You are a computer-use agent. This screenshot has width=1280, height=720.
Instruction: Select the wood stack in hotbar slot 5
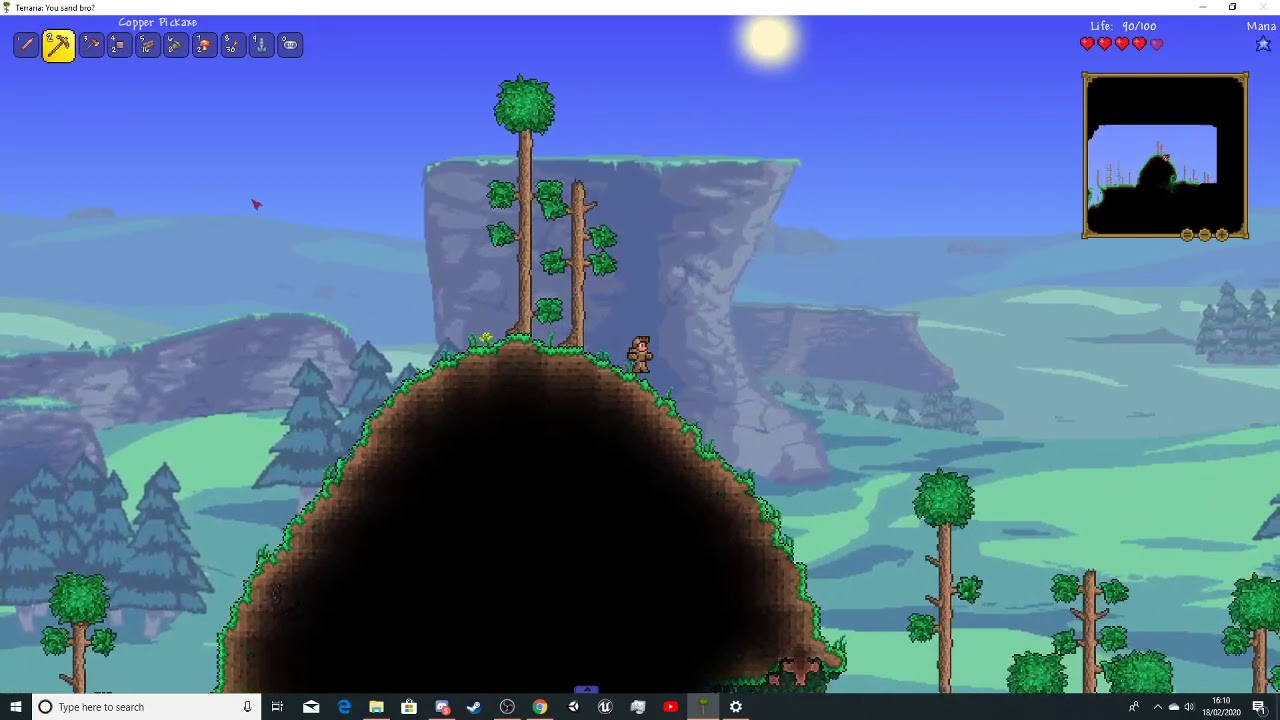click(x=148, y=45)
